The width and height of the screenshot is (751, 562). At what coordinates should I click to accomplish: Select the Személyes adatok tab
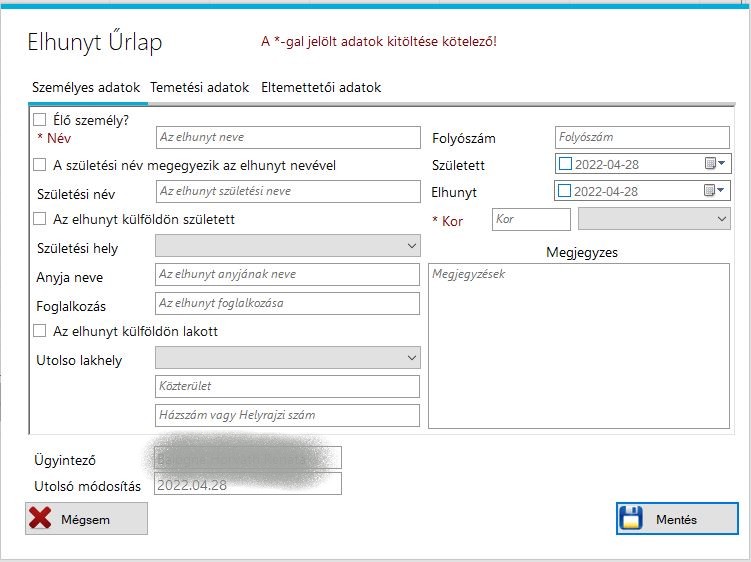86,87
